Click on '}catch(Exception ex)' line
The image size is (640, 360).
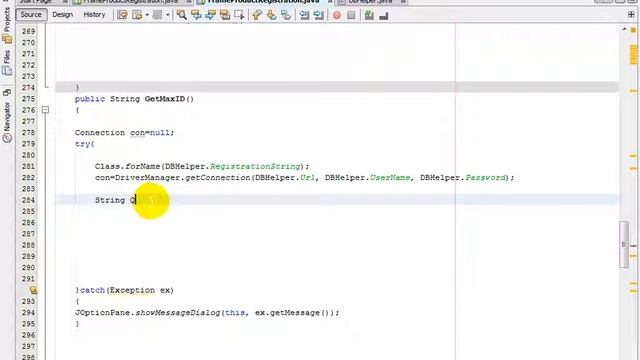[x=124, y=290]
